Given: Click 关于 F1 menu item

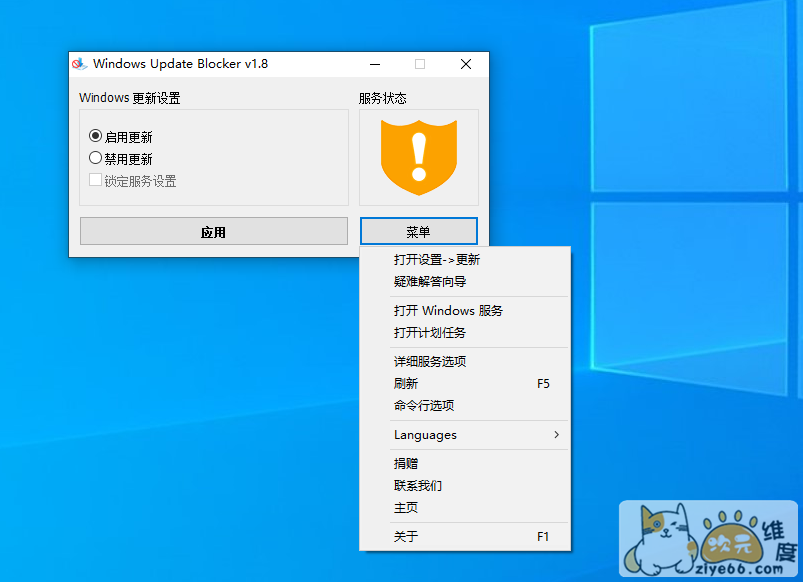Looking at the screenshot, I should coord(465,536).
